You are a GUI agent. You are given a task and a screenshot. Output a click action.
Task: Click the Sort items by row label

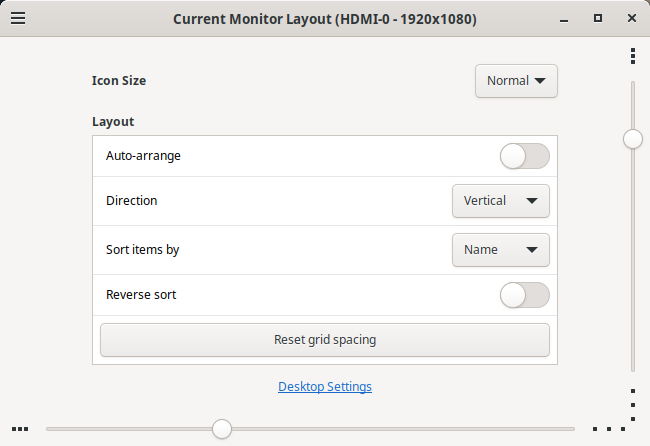tap(142, 250)
